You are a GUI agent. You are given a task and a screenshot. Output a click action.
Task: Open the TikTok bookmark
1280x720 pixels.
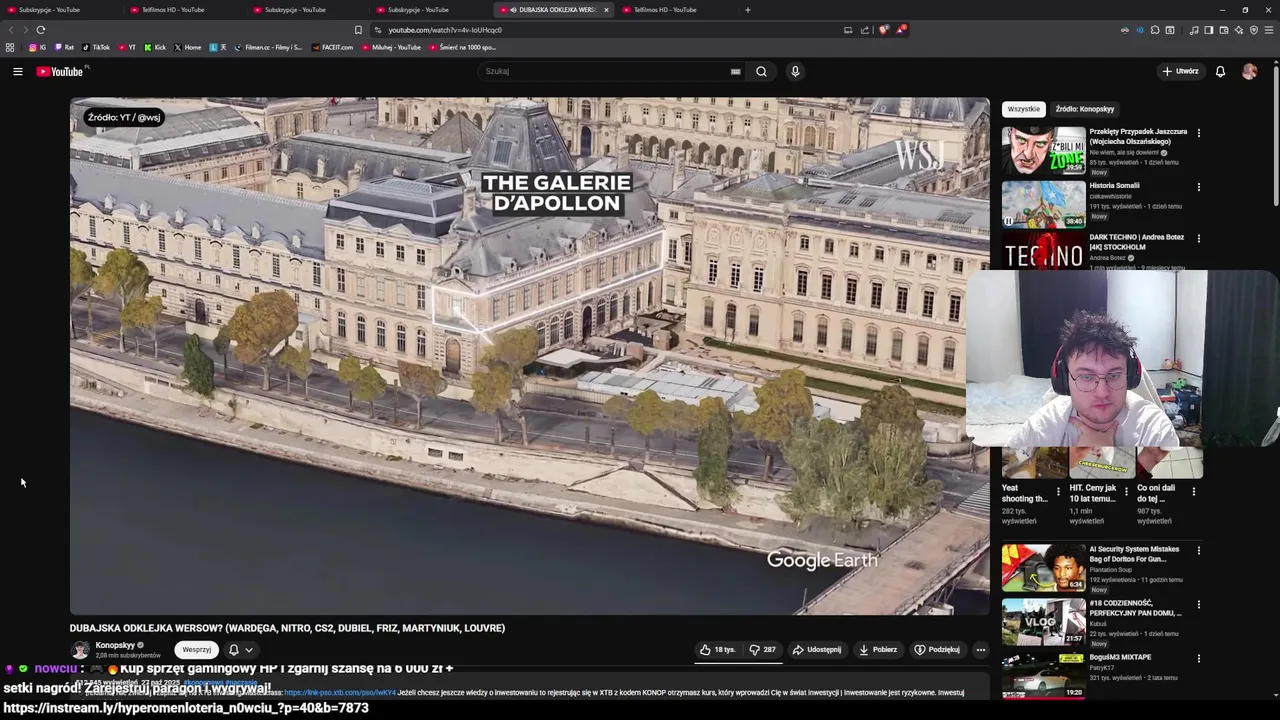click(96, 47)
